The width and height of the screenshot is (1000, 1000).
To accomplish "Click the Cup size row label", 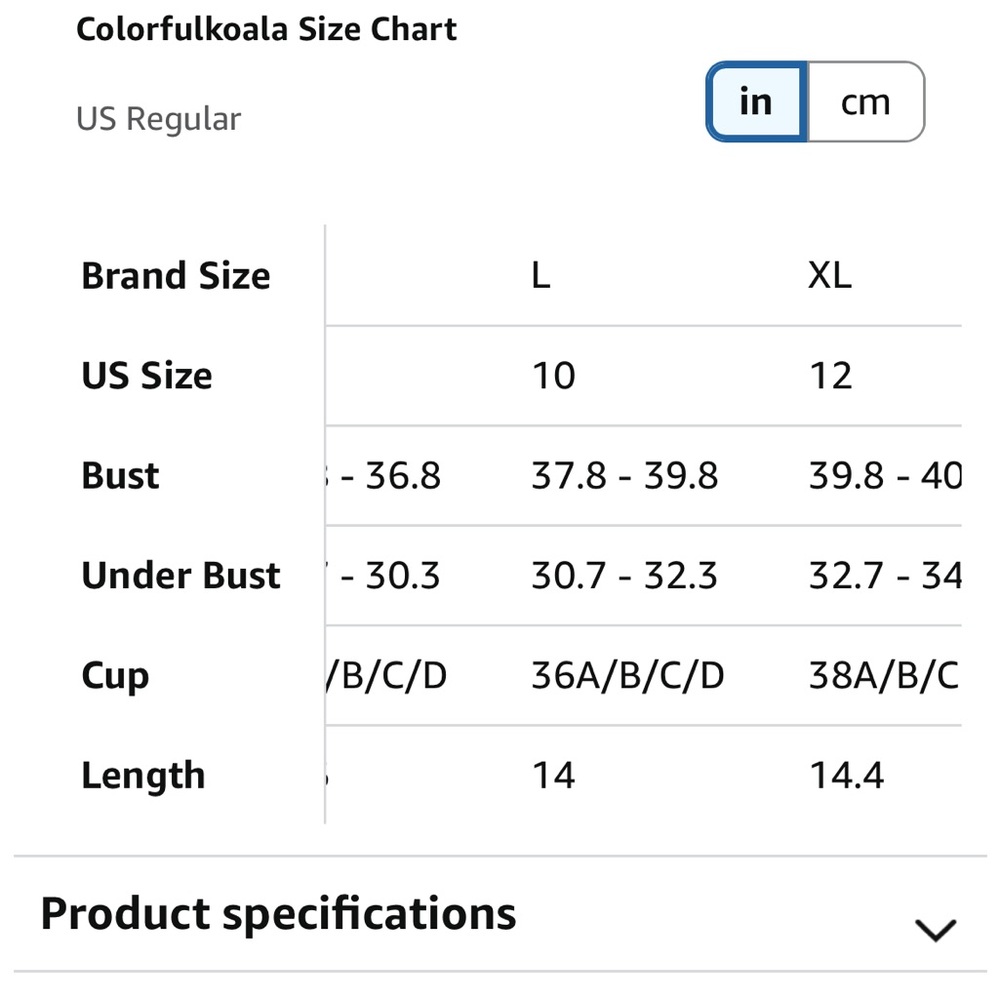I will click(x=114, y=675).
